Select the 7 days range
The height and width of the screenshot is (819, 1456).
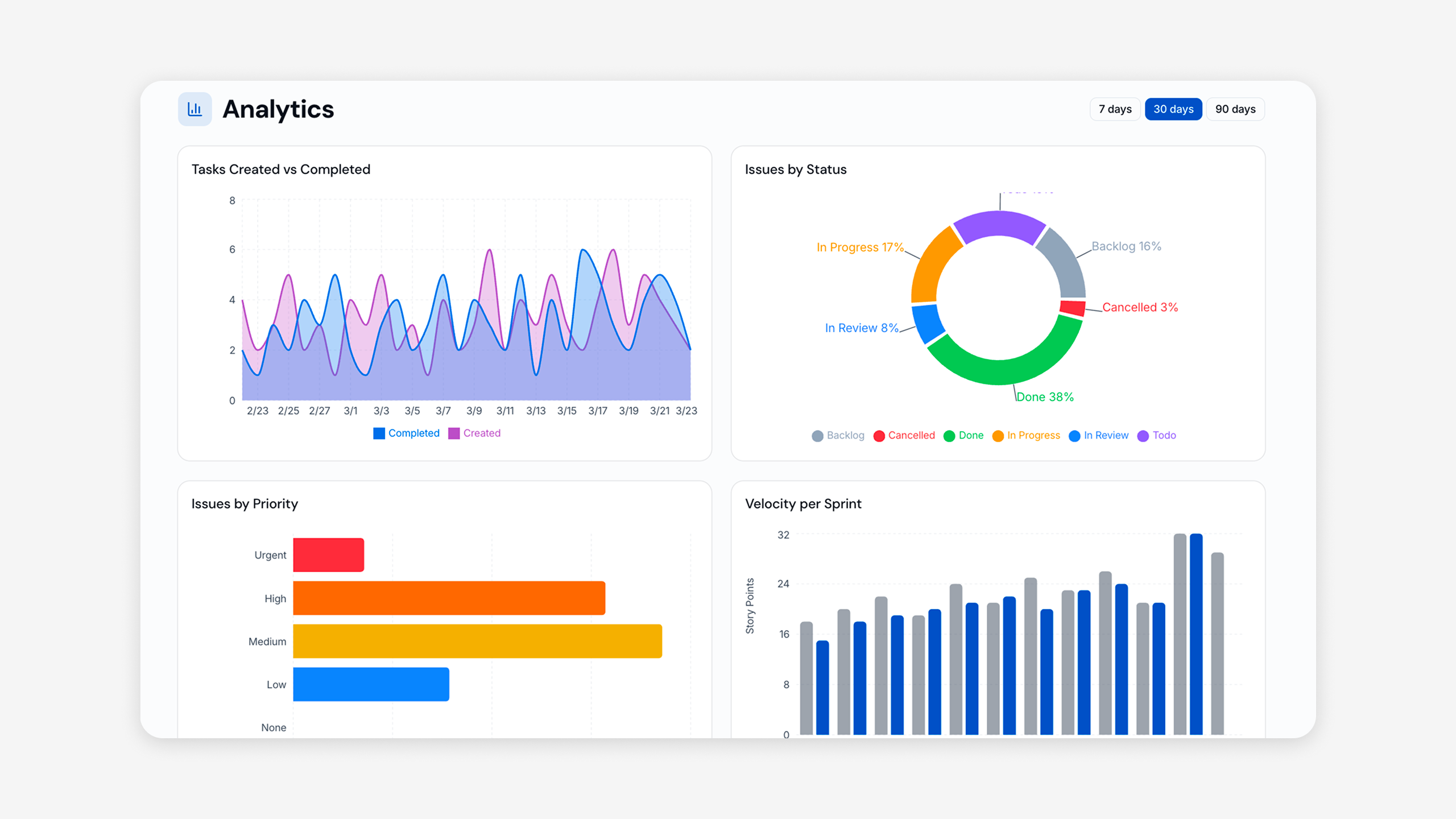coord(1115,109)
